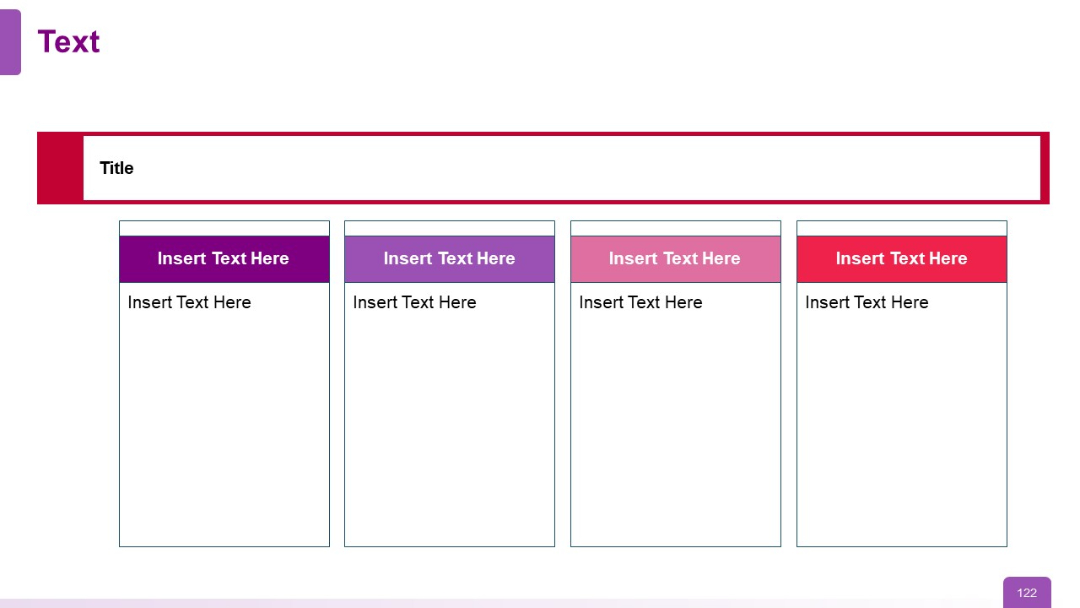The width and height of the screenshot is (1080, 608).
Task: Select the page number badge showing 122
Action: click(x=1027, y=591)
